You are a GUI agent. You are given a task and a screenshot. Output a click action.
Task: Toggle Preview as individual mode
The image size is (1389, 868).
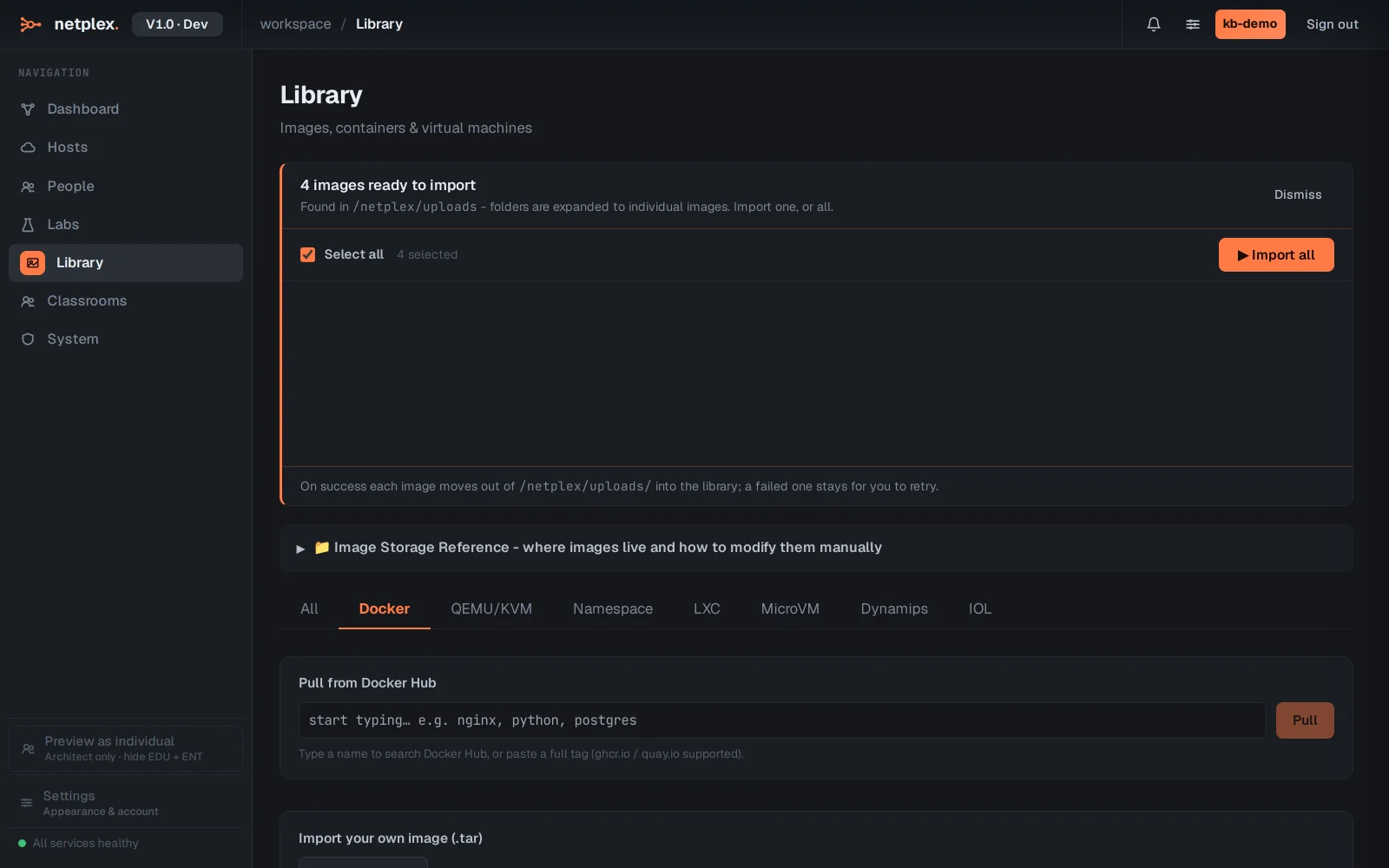(126, 748)
